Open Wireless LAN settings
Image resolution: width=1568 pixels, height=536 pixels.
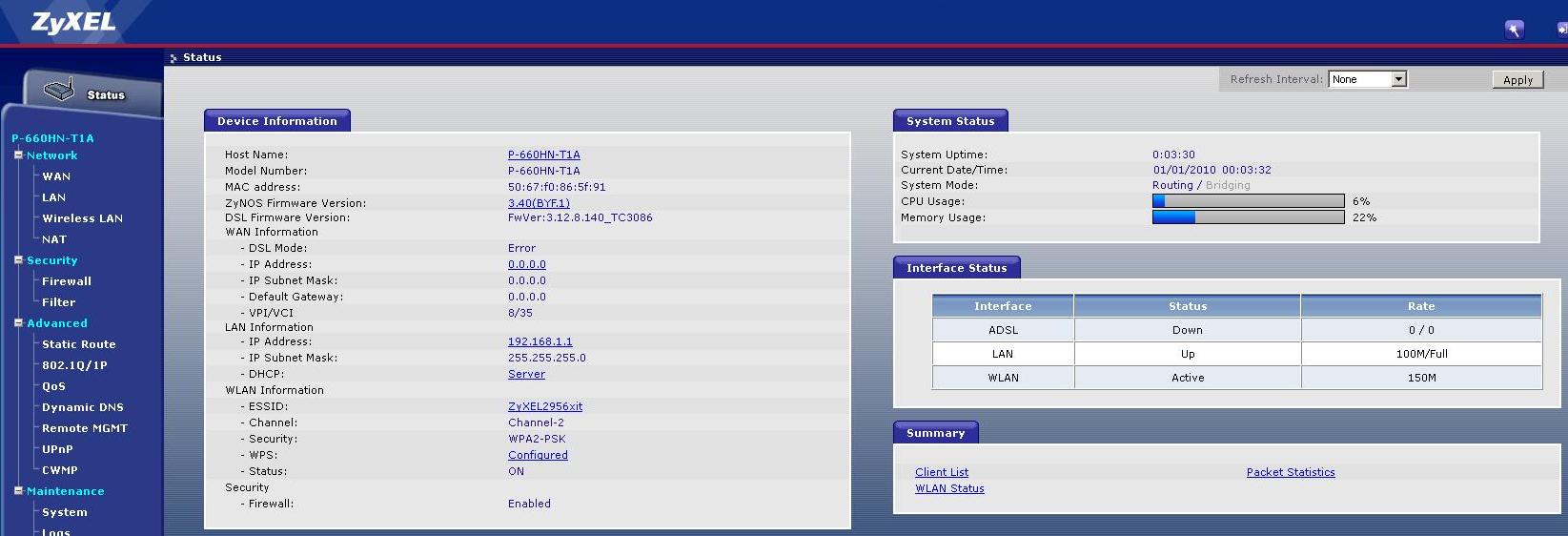pos(82,218)
